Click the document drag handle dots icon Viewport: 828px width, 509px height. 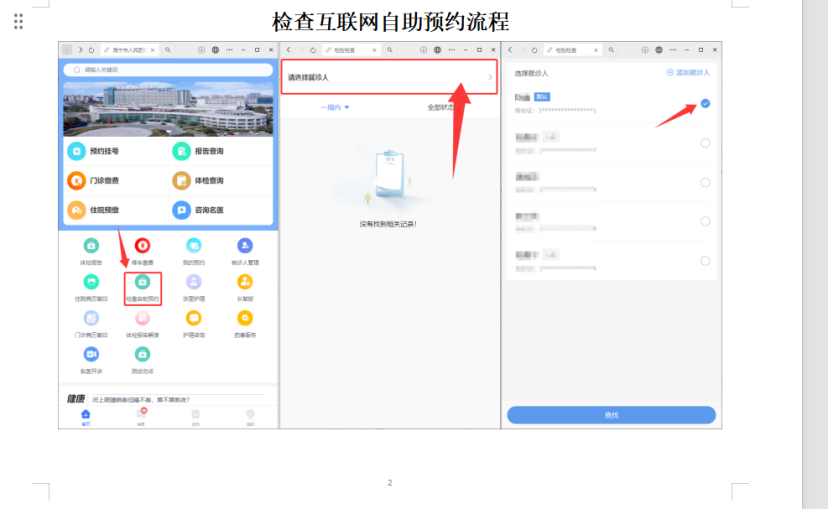18,21
